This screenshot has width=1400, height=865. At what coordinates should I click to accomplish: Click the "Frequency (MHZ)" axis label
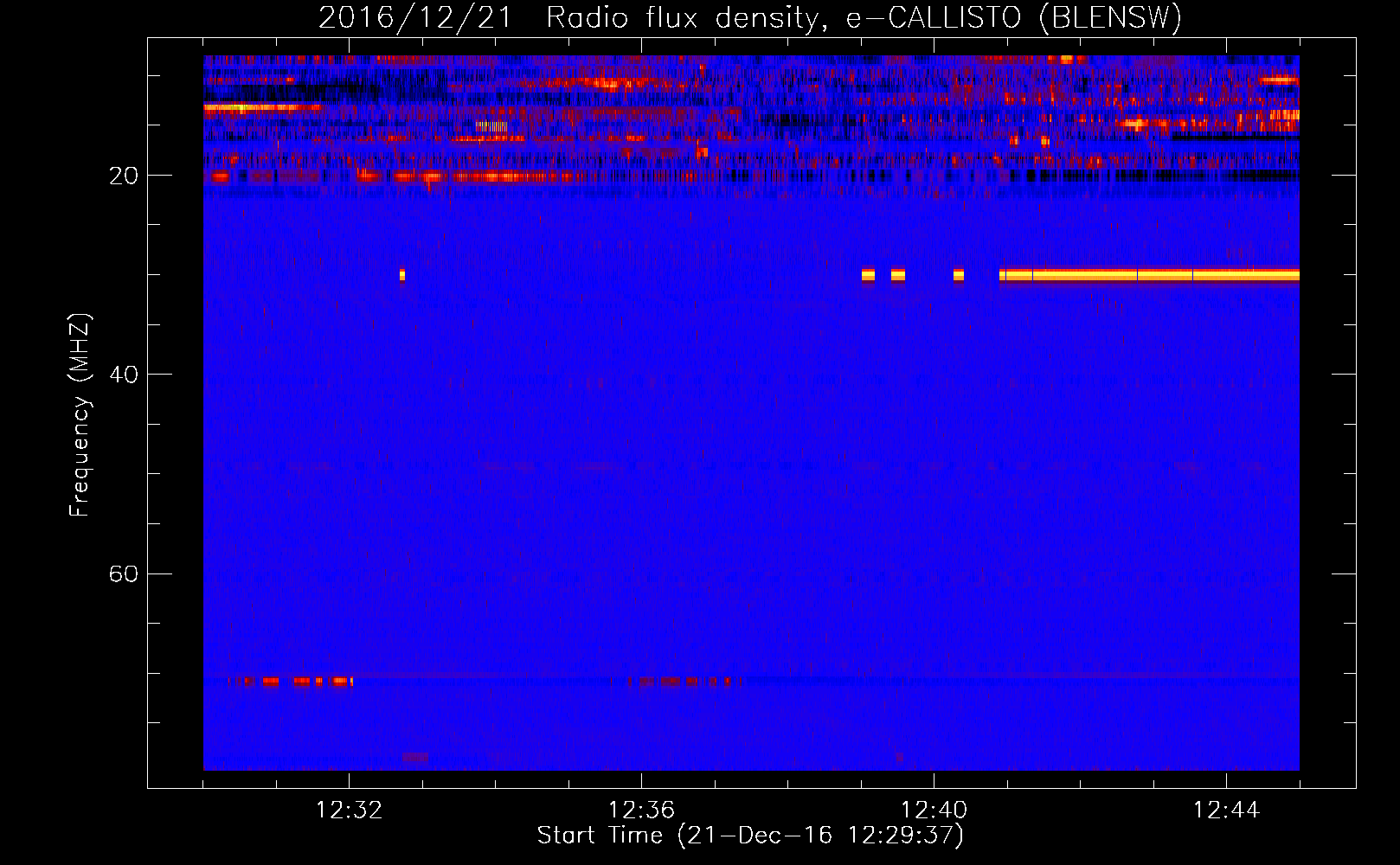pyautogui.click(x=80, y=415)
